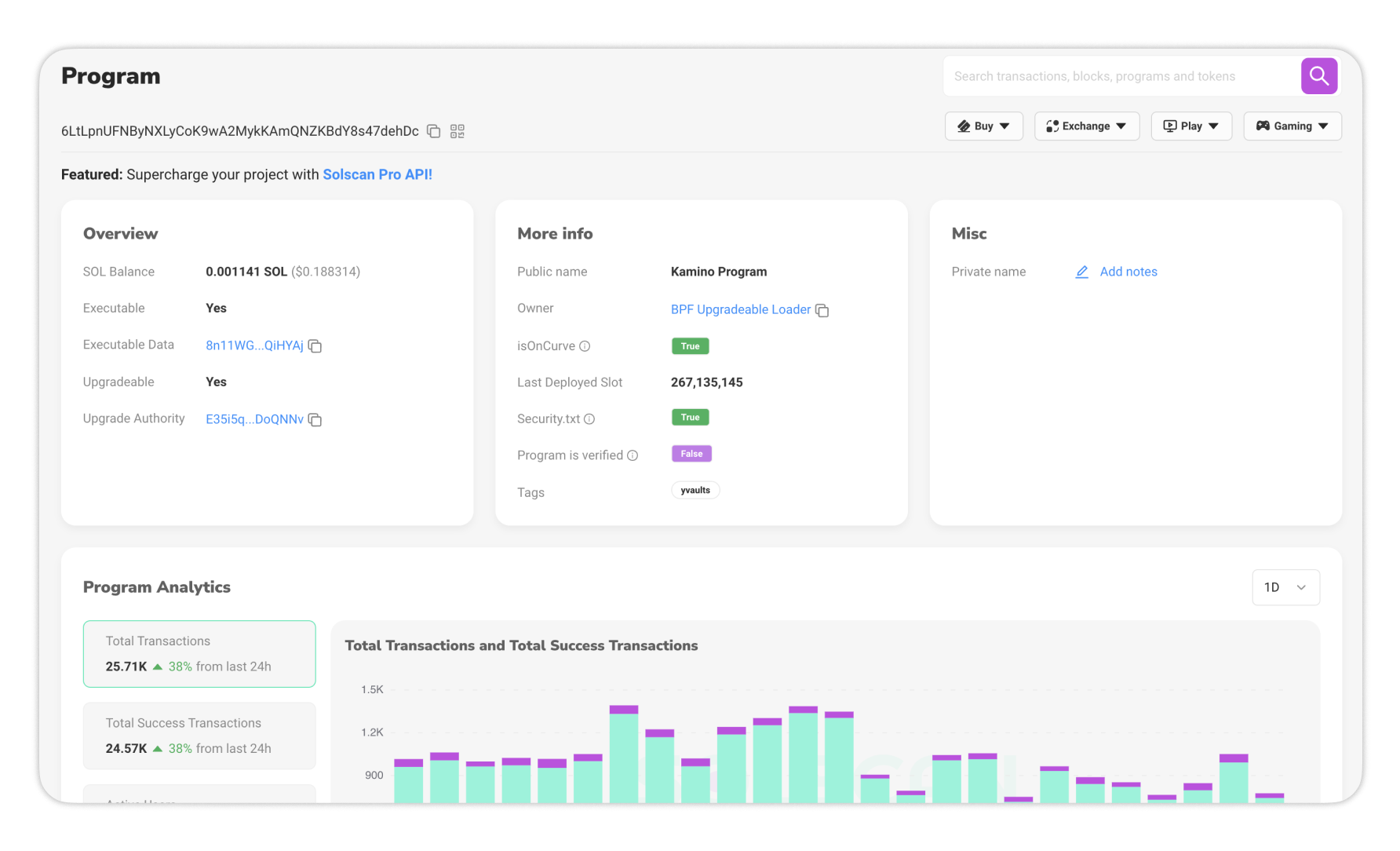
Task: Open the Buy dropdown menu
Action: 983,126
